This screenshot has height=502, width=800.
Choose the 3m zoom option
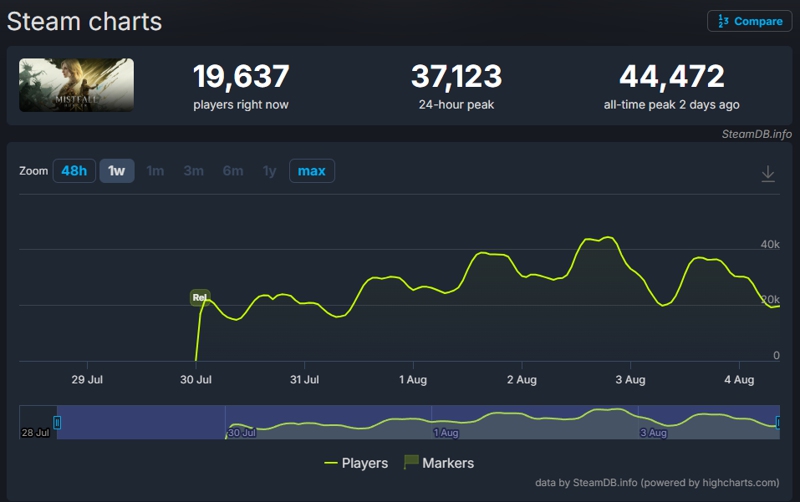pyautogui.click(x=193, y=171)
